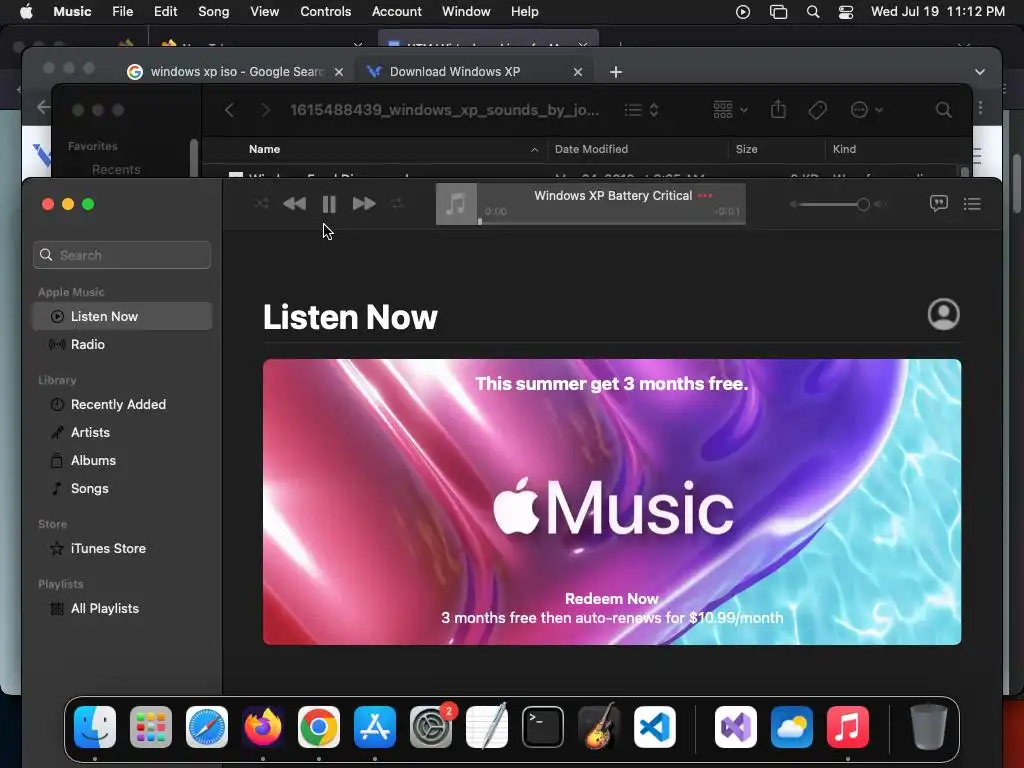Click Redeem Now on Apple Music banner
Viewport: 1024px width, 768px height.
coord(611,598)
